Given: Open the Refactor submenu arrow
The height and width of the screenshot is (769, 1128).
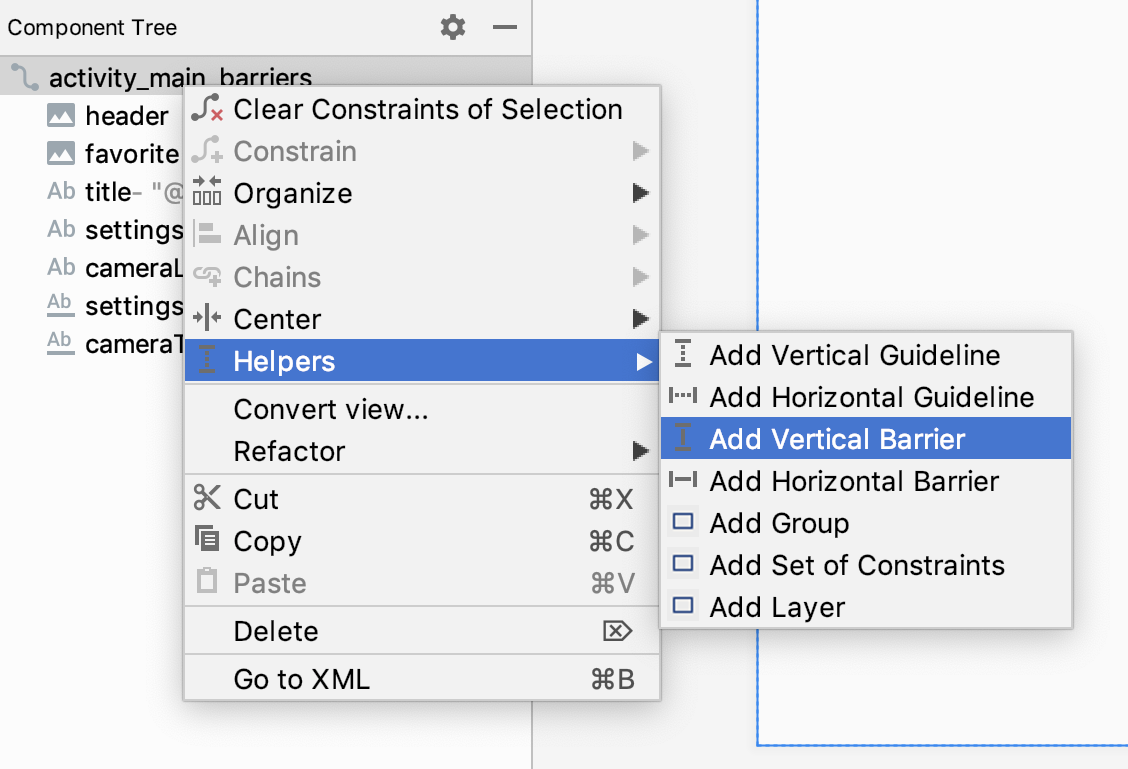Looking at the screenshot, I should click(641, 451).
